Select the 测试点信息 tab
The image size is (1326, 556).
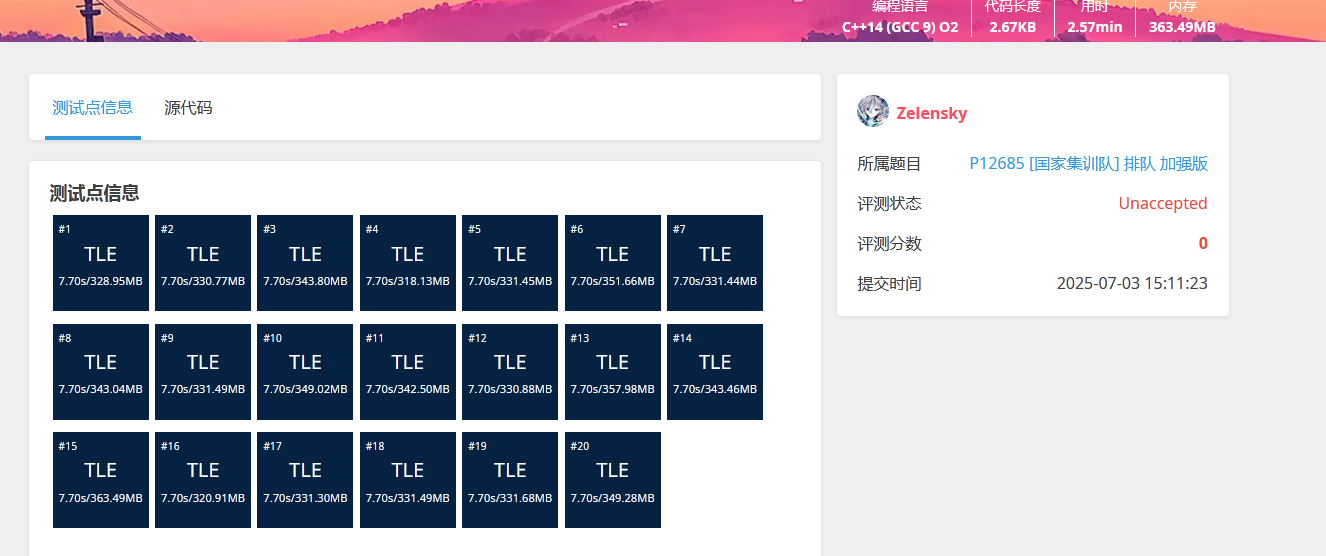click(x=93, y=107)
